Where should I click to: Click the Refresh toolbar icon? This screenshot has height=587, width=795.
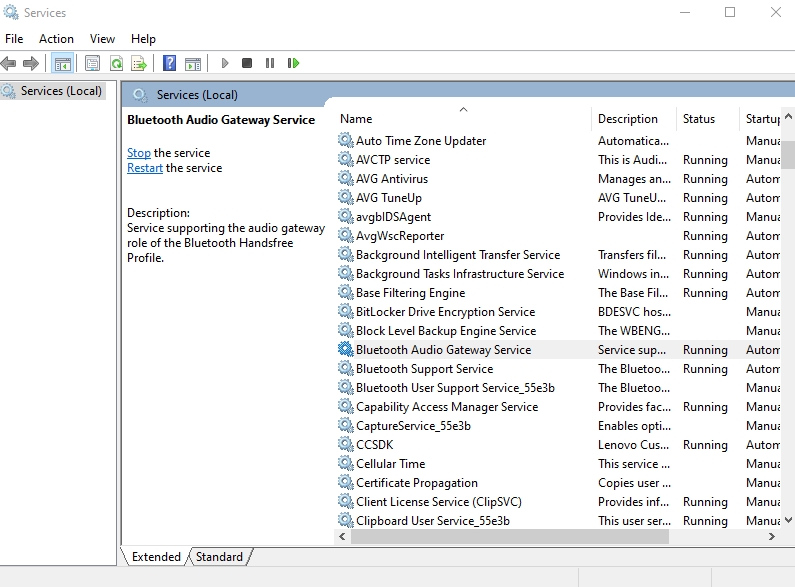(117, 63)
